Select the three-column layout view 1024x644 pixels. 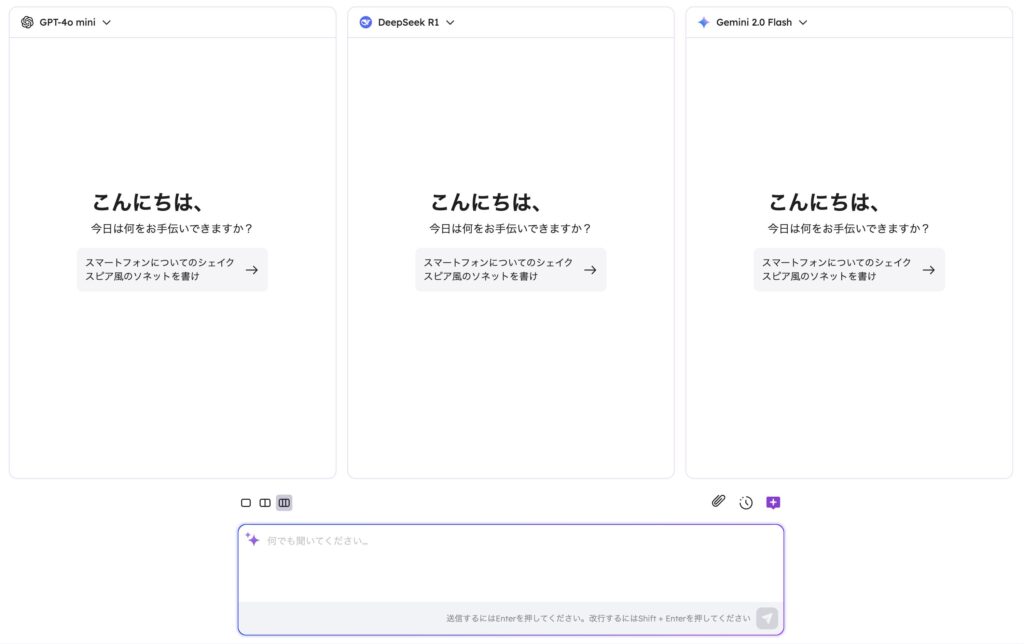[284, 503]
